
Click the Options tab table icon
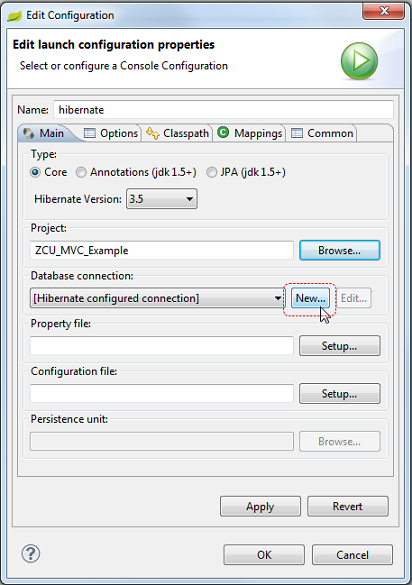[x=90, y=133]
